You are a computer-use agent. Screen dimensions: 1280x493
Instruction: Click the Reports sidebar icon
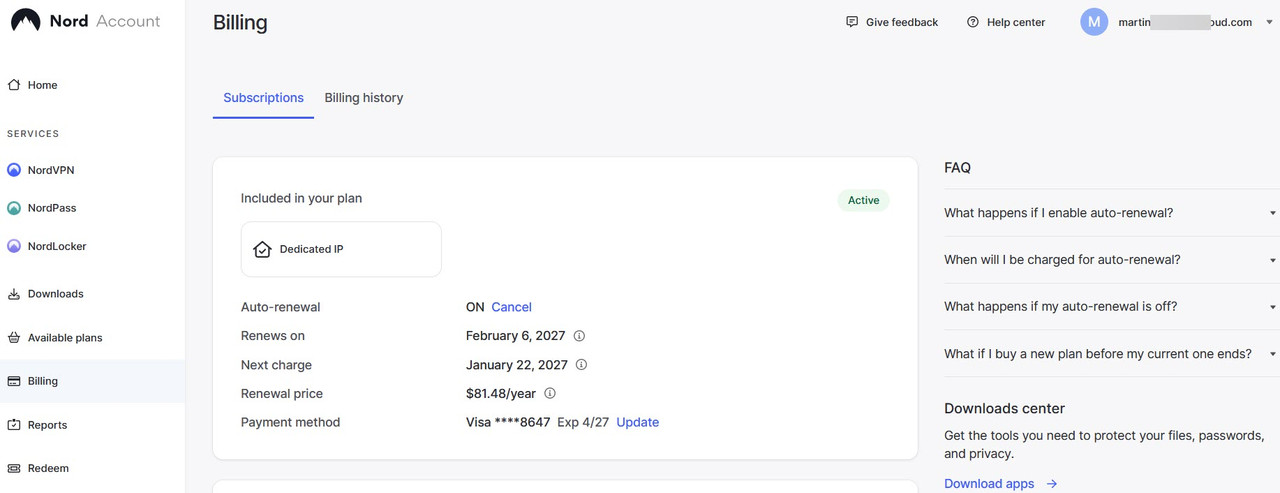pos(14,425)
